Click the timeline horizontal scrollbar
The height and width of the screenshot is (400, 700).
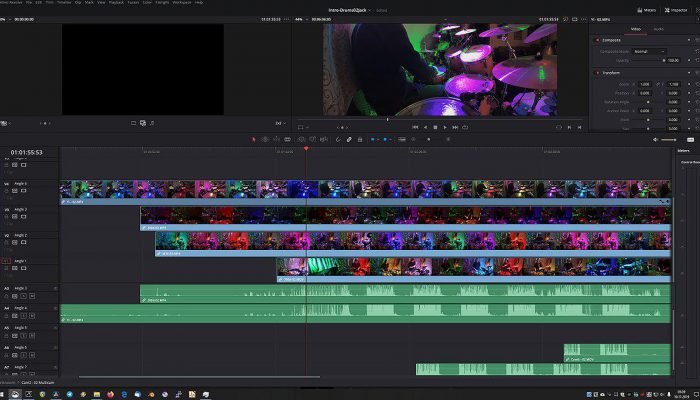(x=199, y=377)
